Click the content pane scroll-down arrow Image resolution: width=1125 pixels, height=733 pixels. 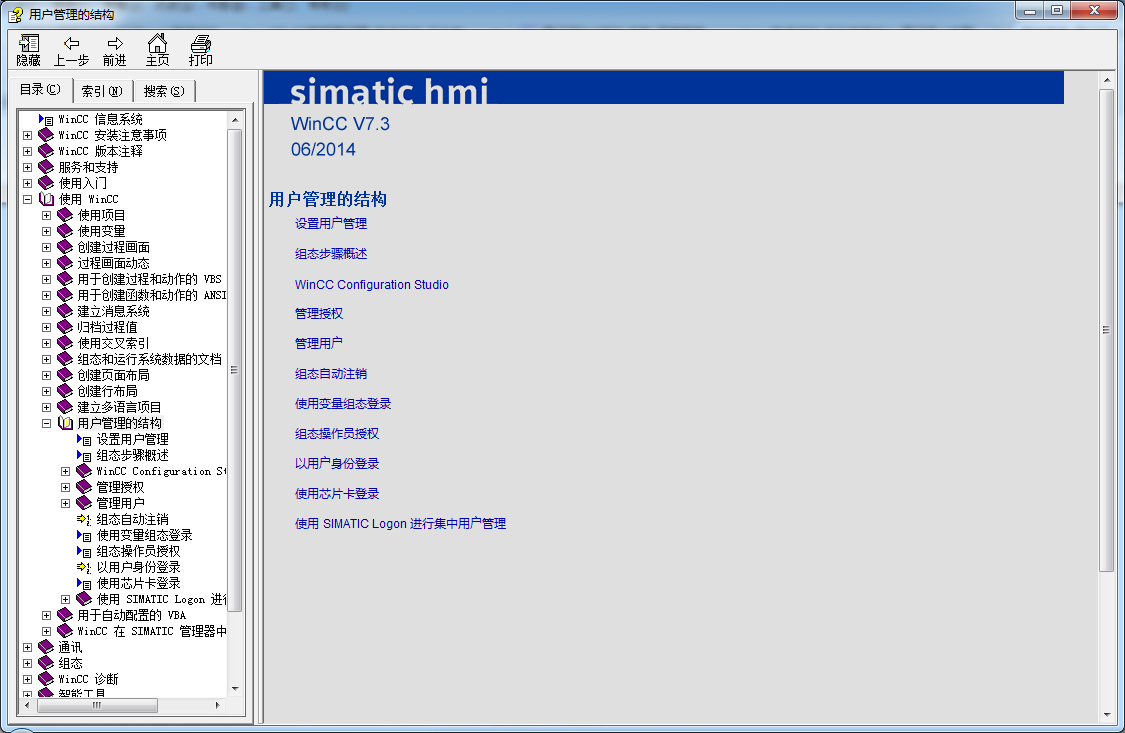pyautogui.click(x=1106, y=715)
